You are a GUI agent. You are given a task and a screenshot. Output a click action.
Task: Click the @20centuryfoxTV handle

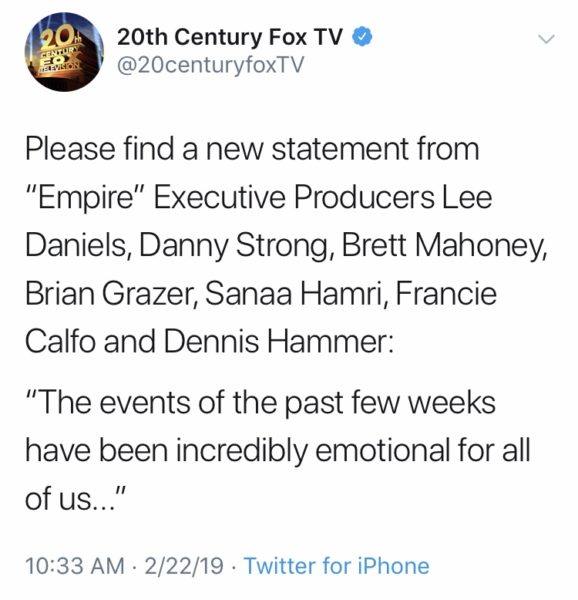pyautogui.click(x=210, y=65)
